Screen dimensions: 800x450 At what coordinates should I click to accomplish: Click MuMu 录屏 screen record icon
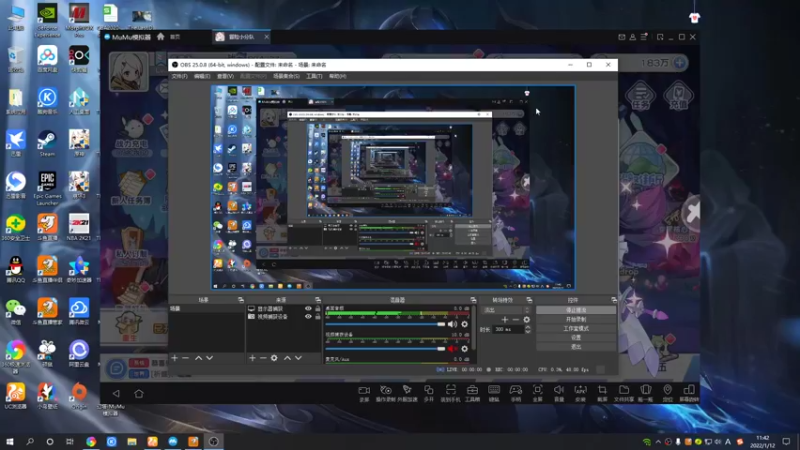pyautogui.click(x=364, y=393)
